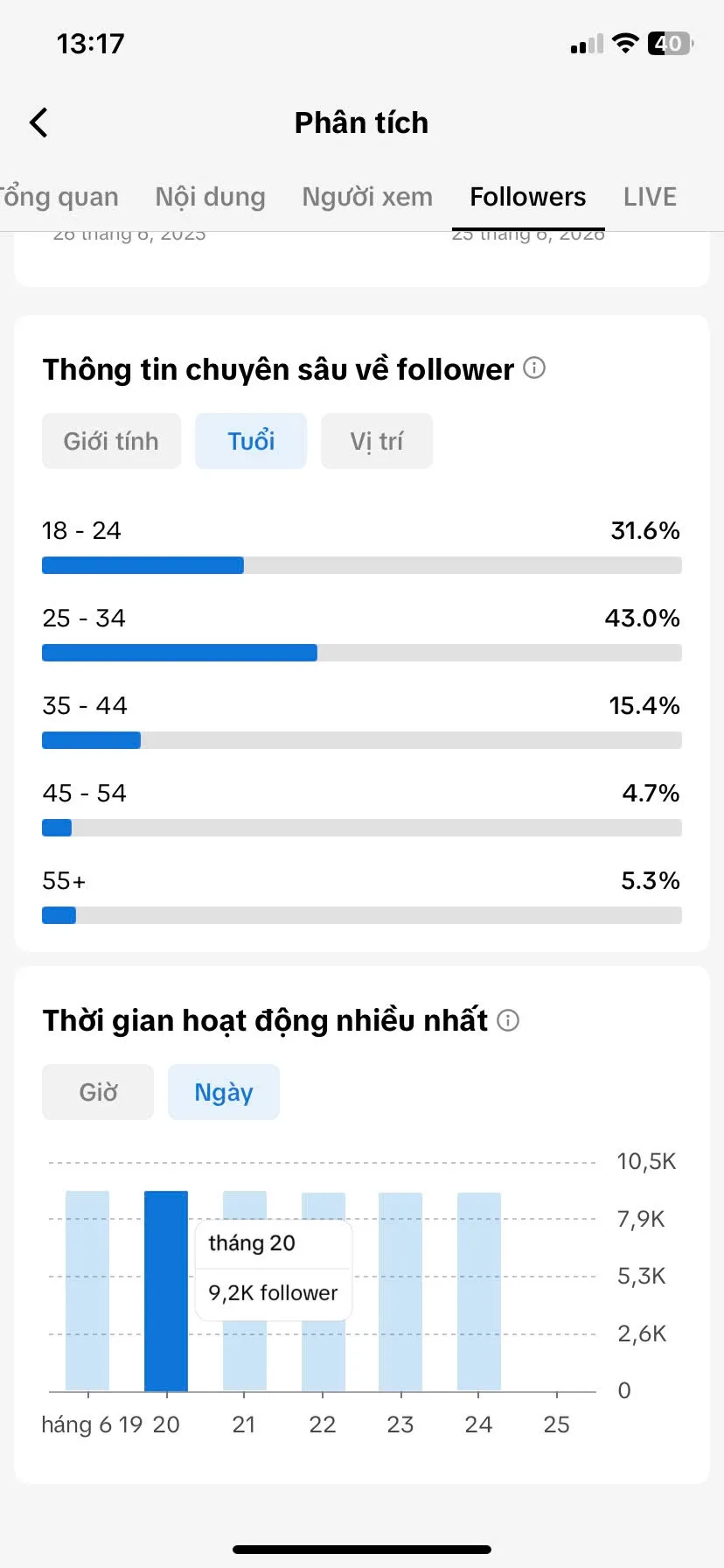Switch to the Người xem tab
The width and height of the screenshot is (724, 1568).
[x=367, y=197]
